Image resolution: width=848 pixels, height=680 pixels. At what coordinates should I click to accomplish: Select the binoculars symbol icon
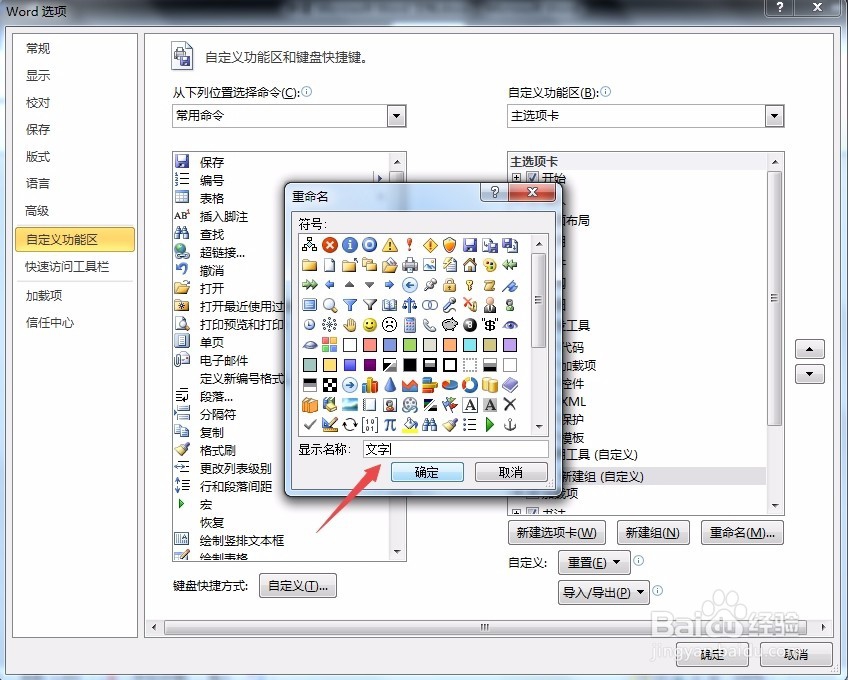(430, 425)
